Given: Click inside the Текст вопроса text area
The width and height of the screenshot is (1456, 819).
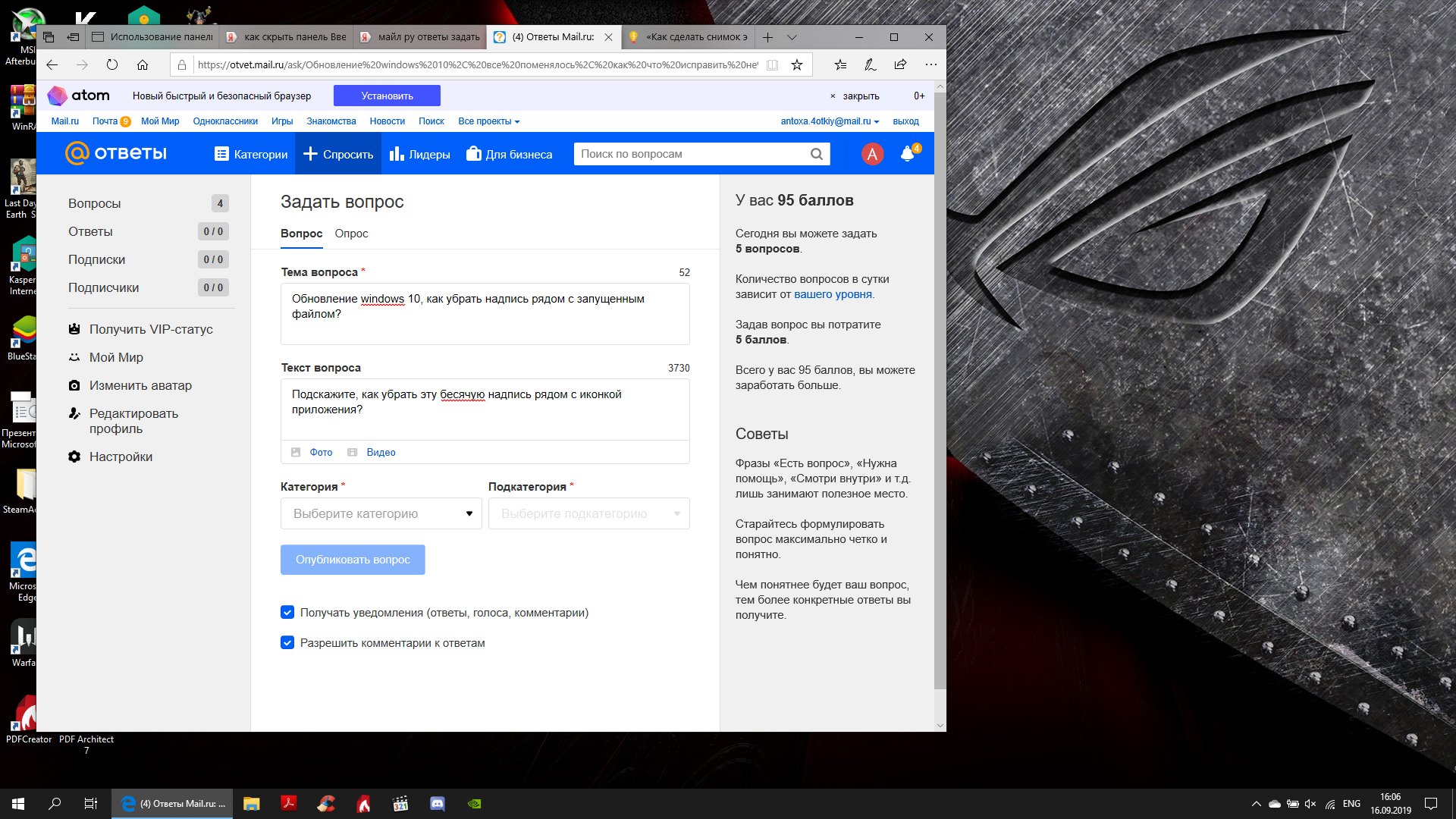Looking at the screenshot, I should [485, 409].
